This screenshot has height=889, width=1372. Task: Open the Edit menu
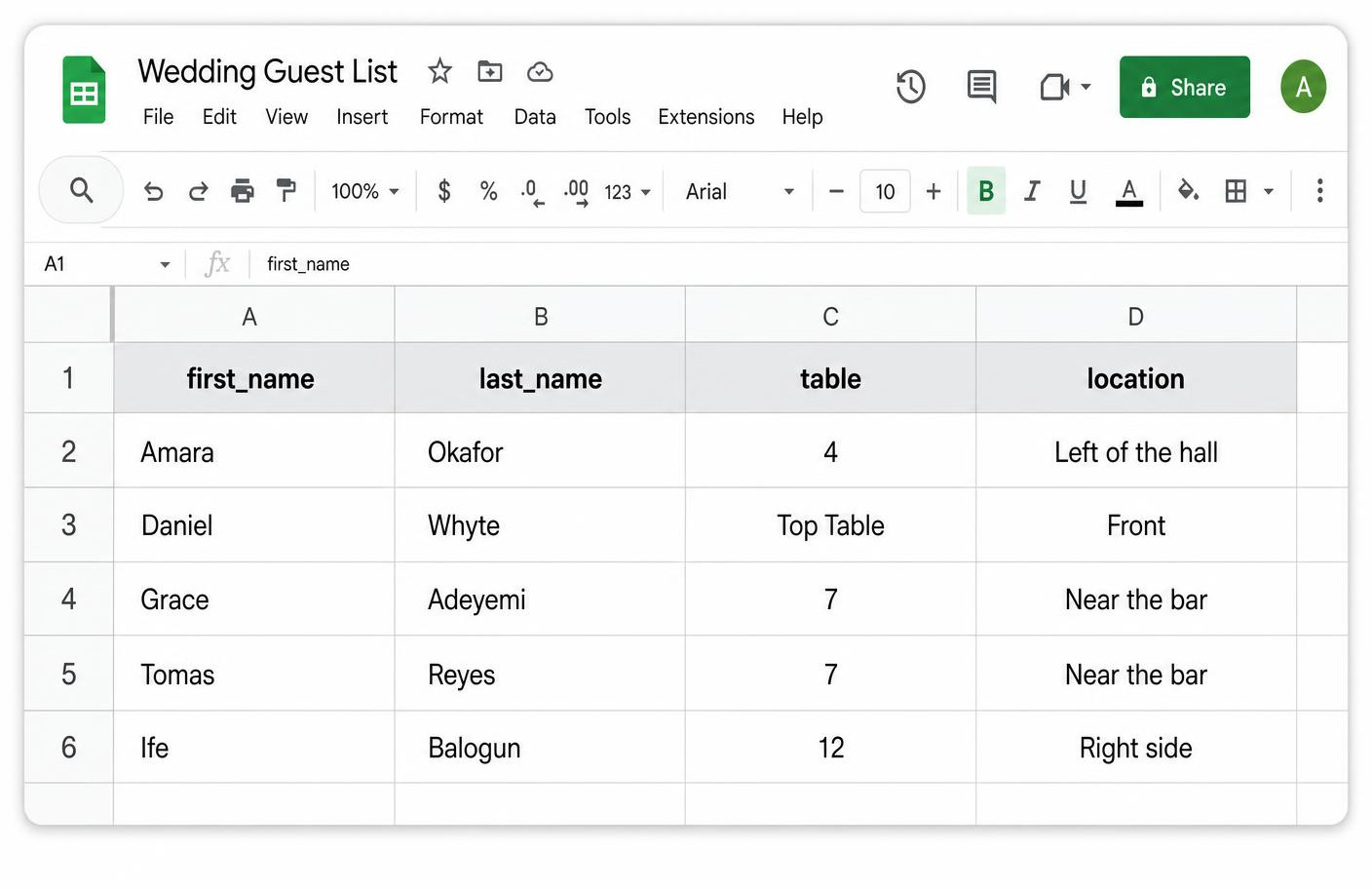click(x=219, y=117)
